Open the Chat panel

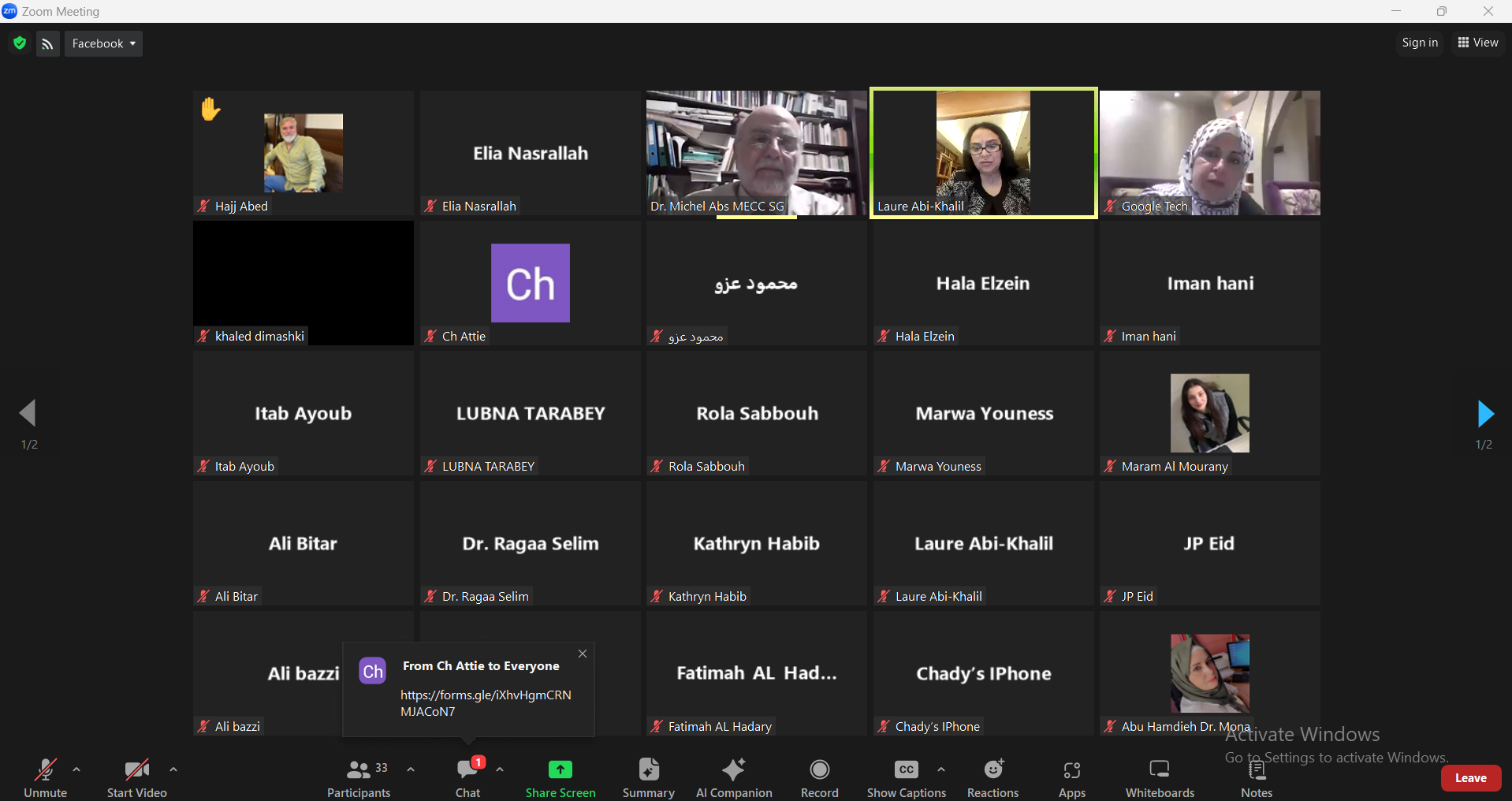click(x=468, y=778)
